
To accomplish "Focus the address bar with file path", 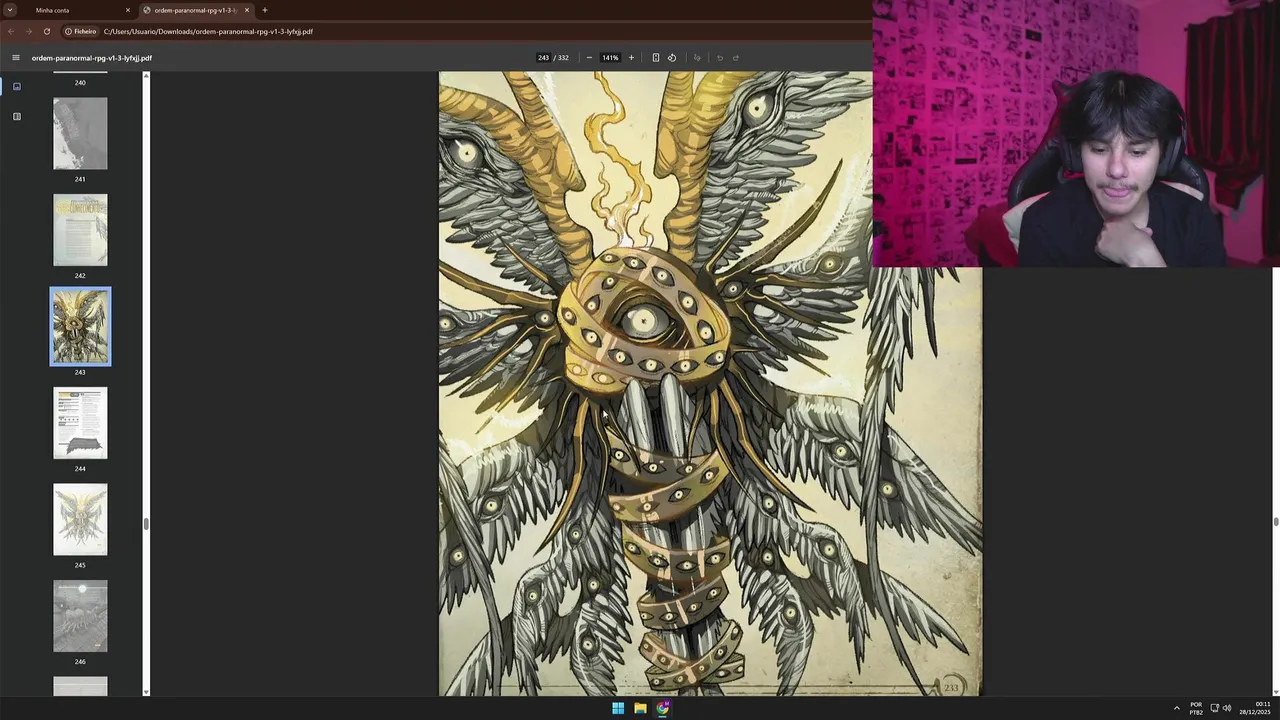I will [208, 31].
